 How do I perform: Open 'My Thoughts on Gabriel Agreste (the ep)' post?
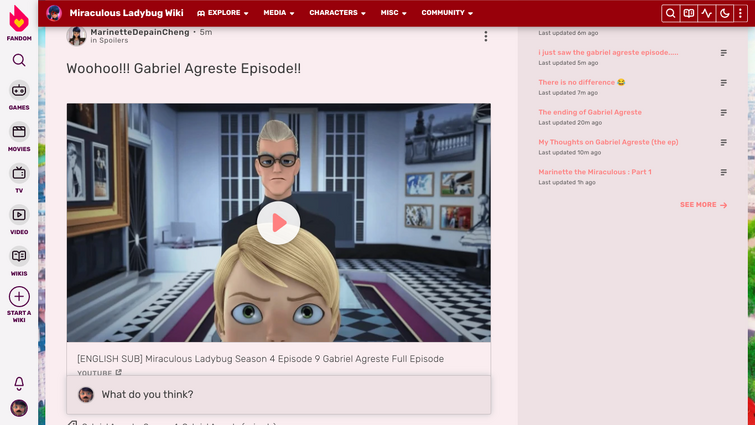pyautogui.click(x=608, y=142)
